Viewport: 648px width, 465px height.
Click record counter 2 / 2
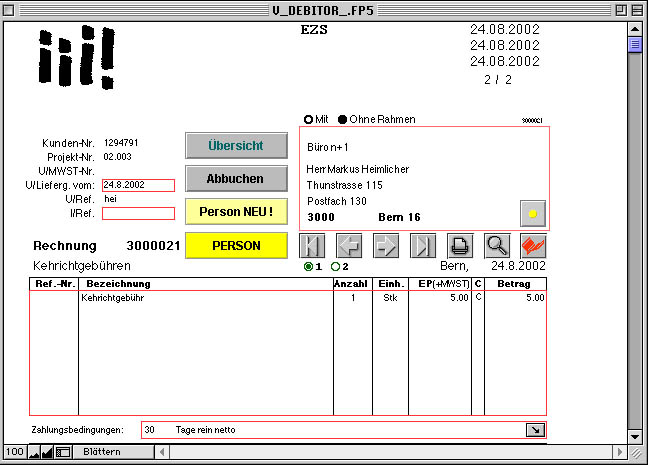click(498, 79)
